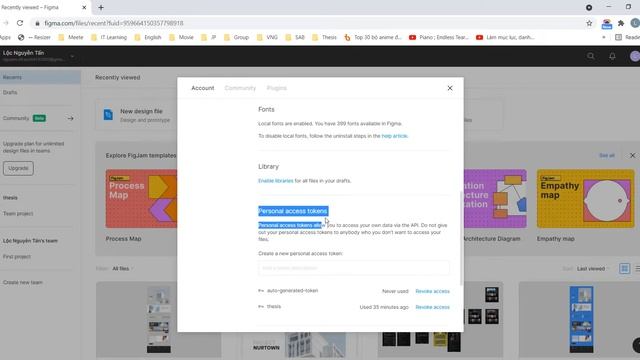Open the Meete bookmark folder
Viewport: 640px width, 360px height.
pos(71,37)
